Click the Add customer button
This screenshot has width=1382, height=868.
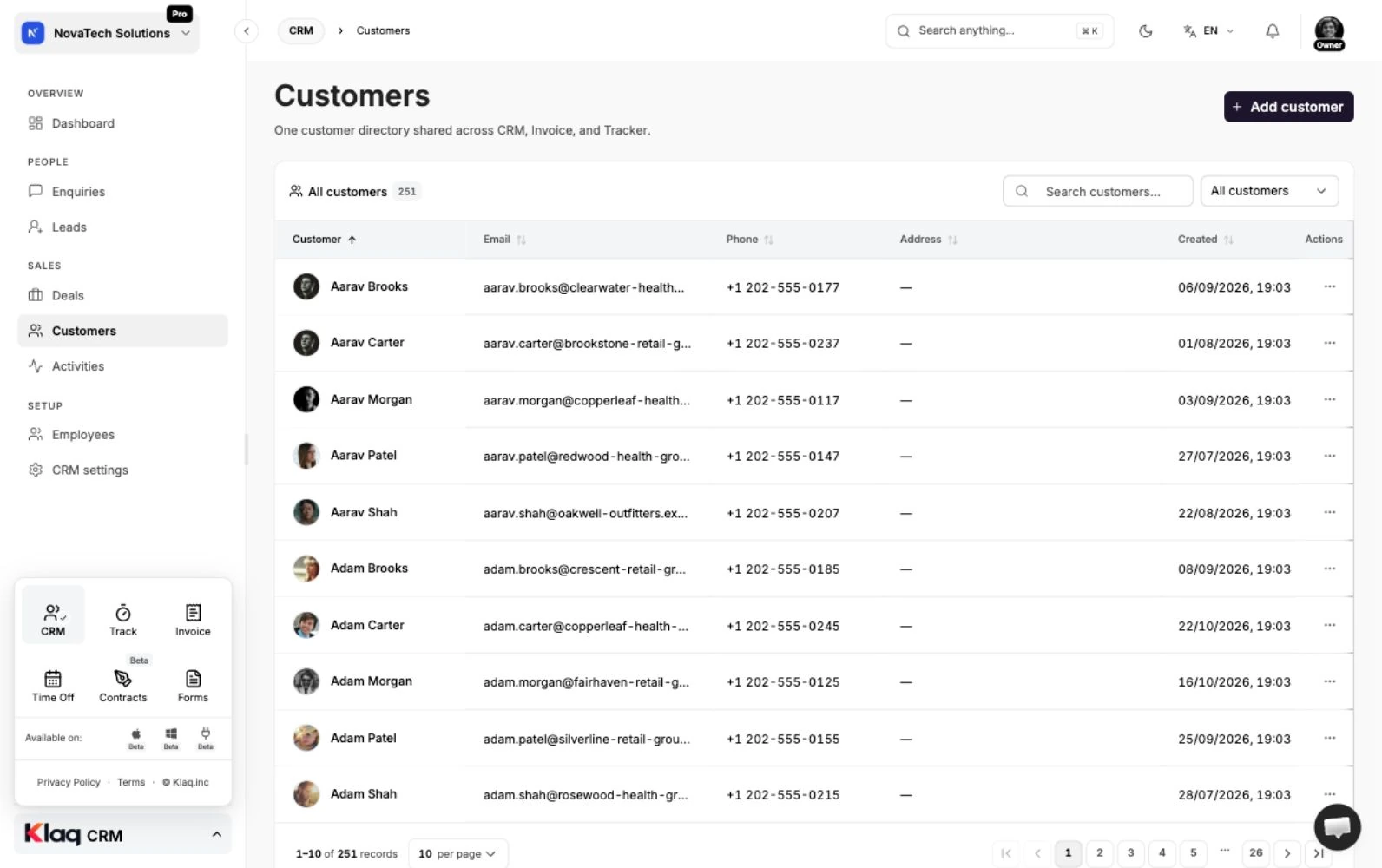click(1288, 107)
